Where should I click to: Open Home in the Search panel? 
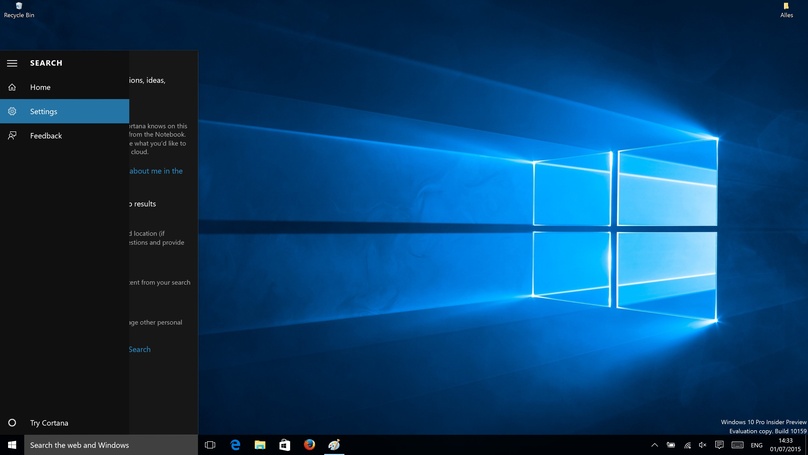click(x=40, y=87)
